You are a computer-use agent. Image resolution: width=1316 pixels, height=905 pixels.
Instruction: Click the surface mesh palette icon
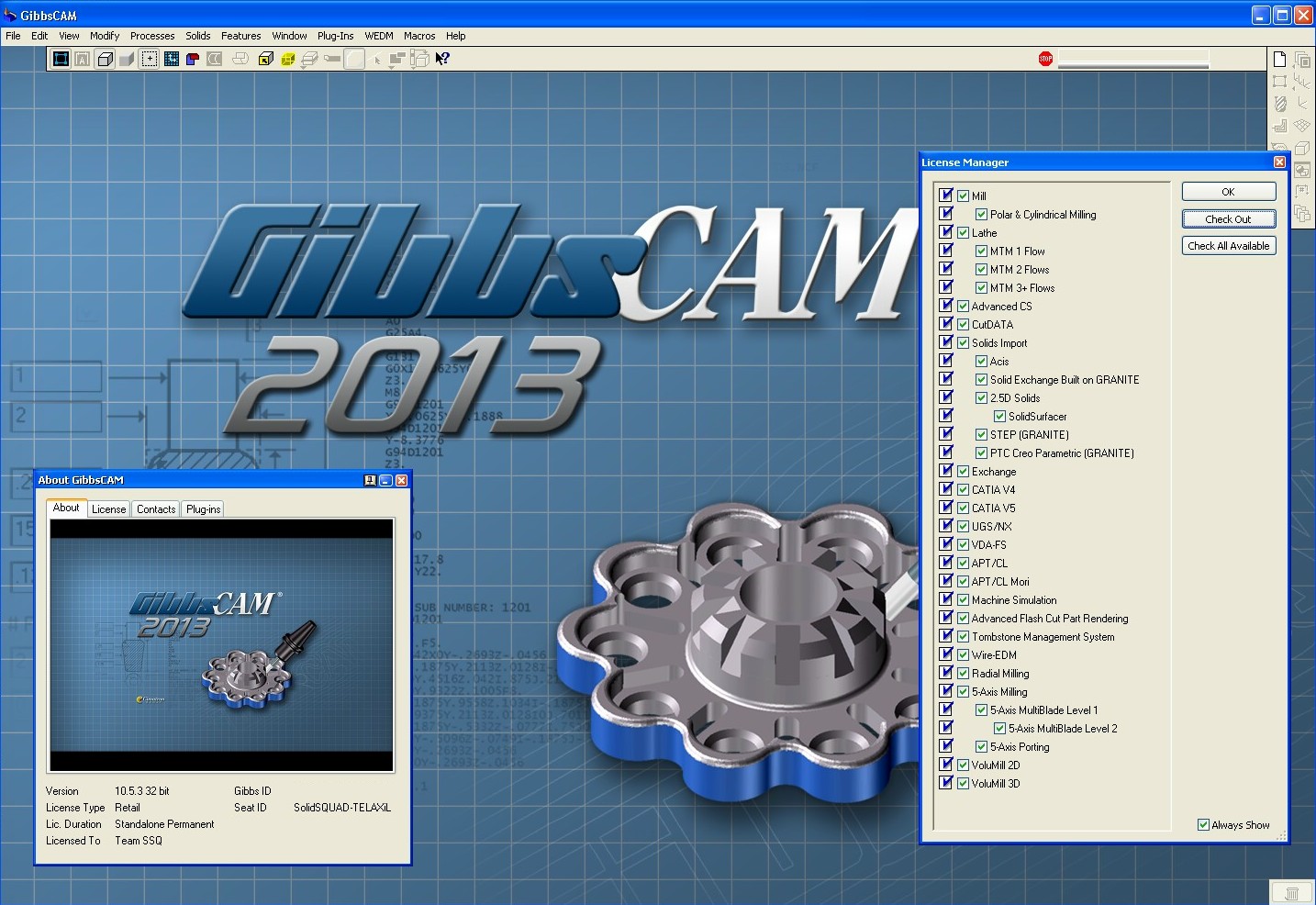[1301, 126]
